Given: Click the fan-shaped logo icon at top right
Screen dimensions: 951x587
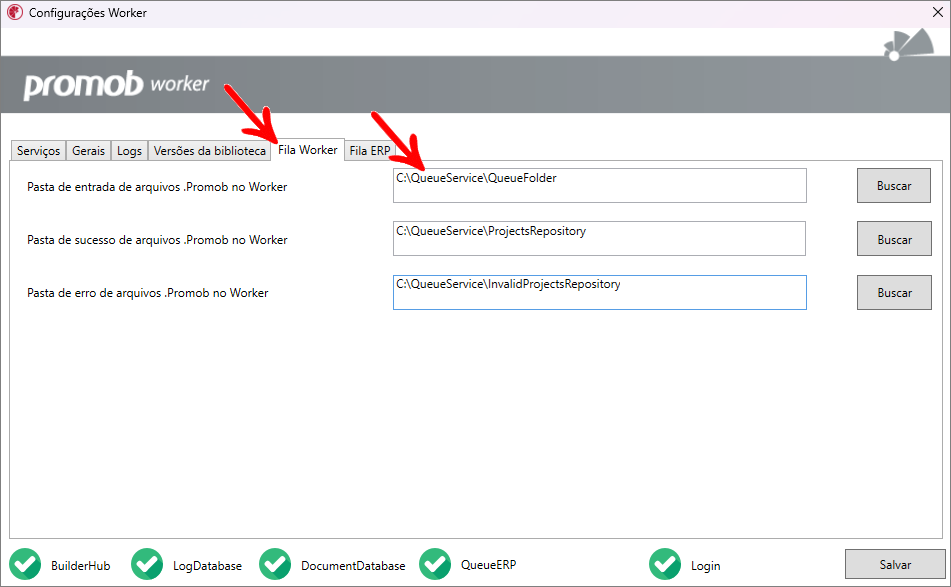Looking at the screenshot, I should (x=909, y=44).
